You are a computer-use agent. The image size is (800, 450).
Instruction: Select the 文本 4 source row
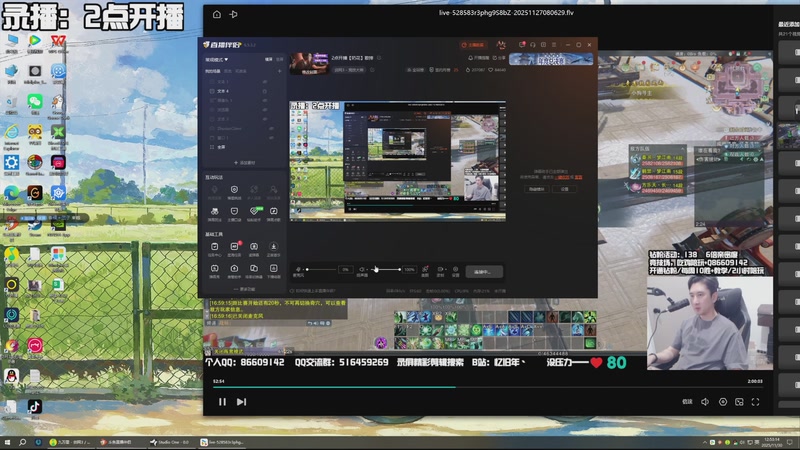240,91
